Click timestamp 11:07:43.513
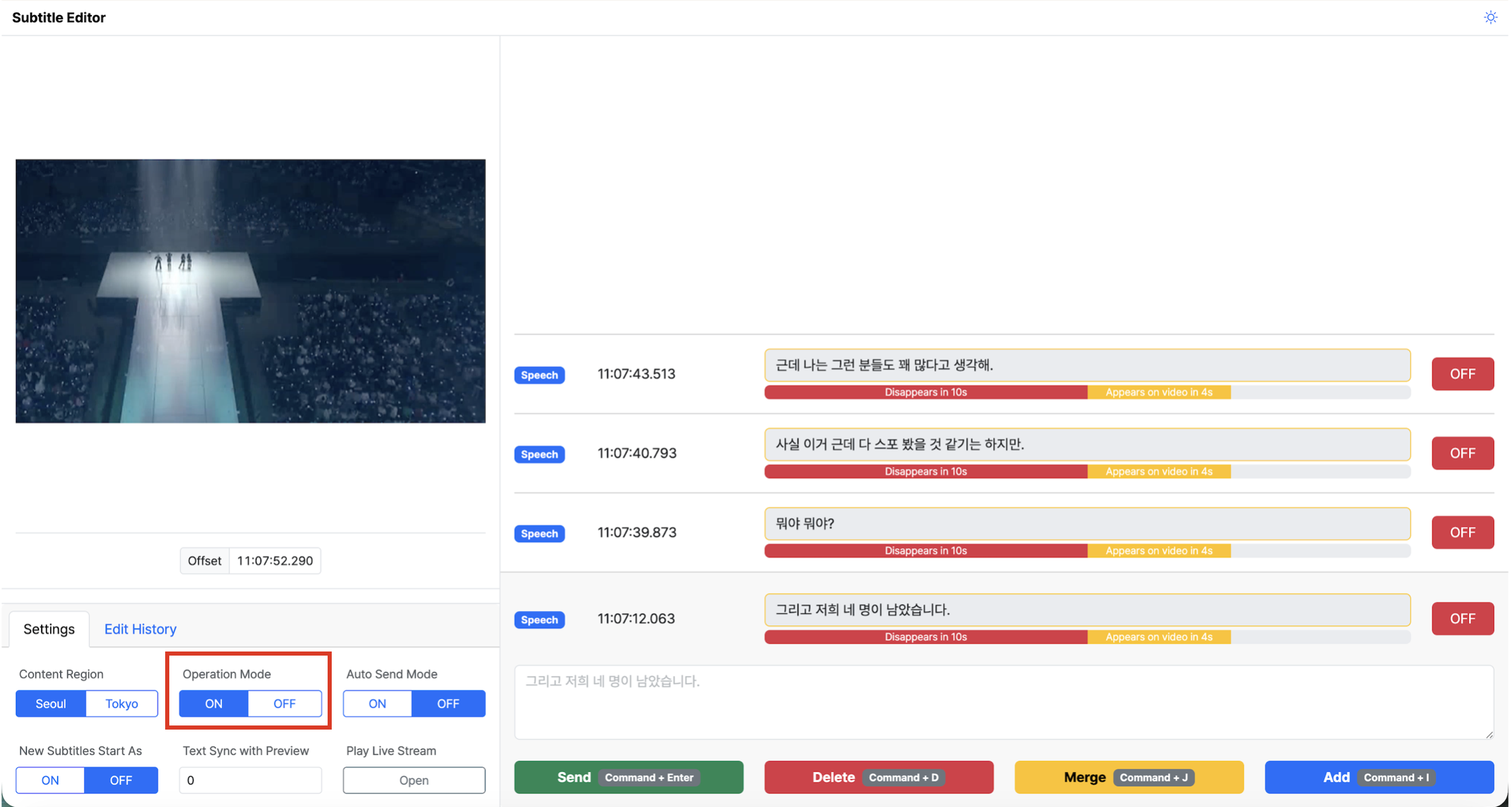1512x807 pixels. 636,374
